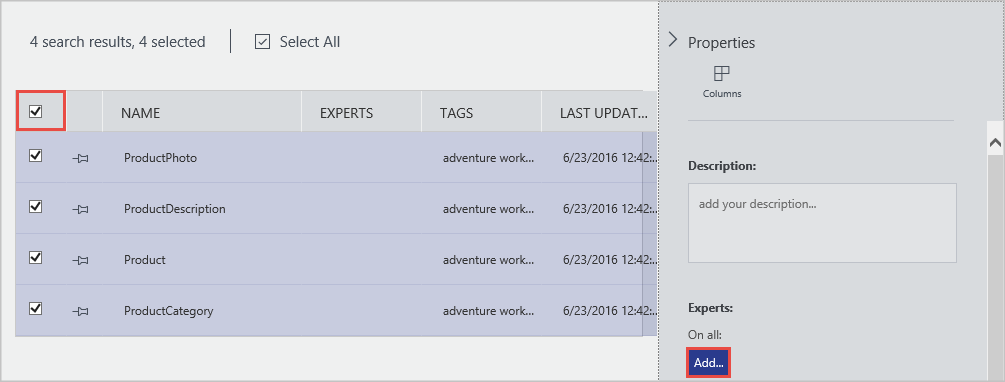Pin the ProductPhoto asset
The image size is (1005, 382).
pos(80,158)
